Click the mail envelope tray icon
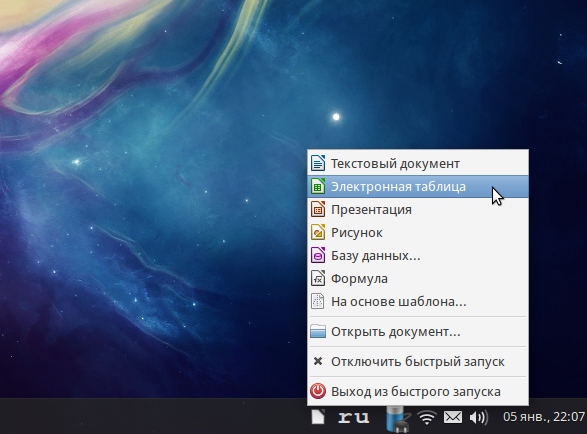This screenshot has height=434, width=587. [x=453, y=417]
